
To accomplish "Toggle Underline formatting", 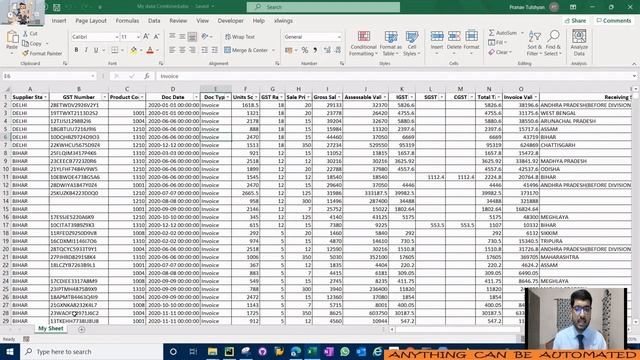I will tap(96, 50).
